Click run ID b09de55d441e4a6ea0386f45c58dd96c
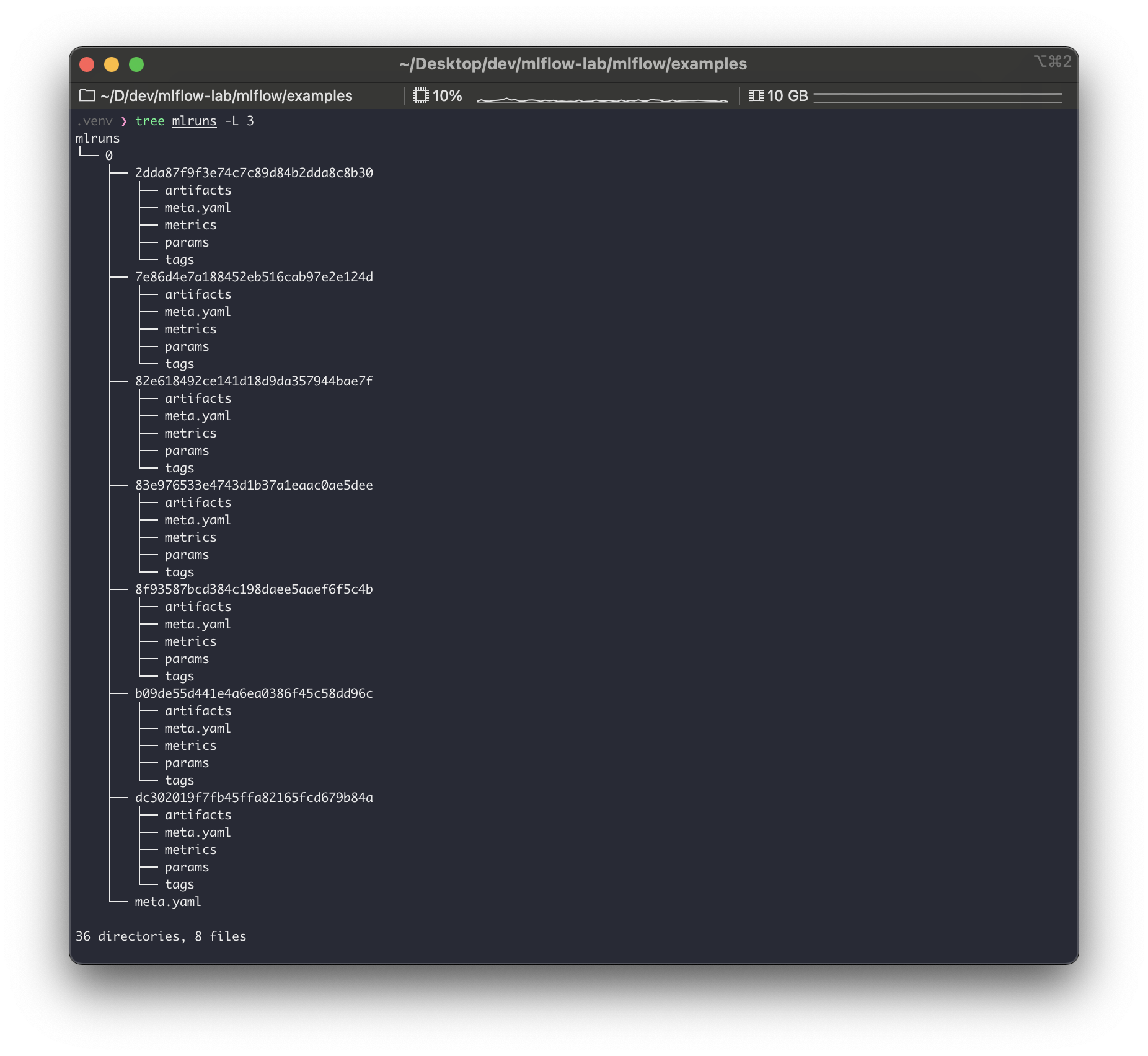 pos(254,693)
